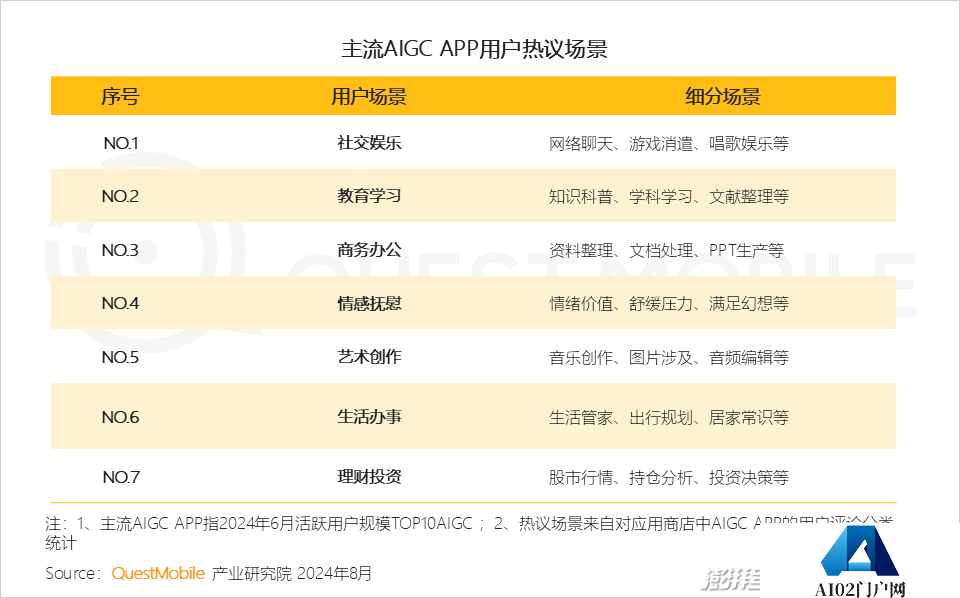
Task: Click 知识科普、学科学习、文献整理等 text
Action: 669,197
